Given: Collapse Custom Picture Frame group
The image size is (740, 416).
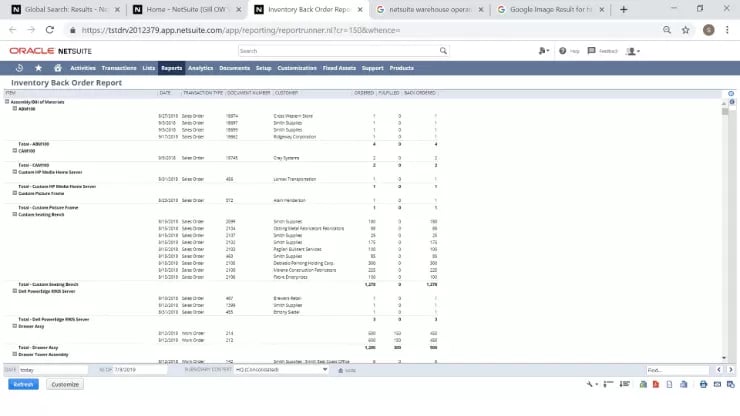Looking at the screenshot, I should point(15,193).
